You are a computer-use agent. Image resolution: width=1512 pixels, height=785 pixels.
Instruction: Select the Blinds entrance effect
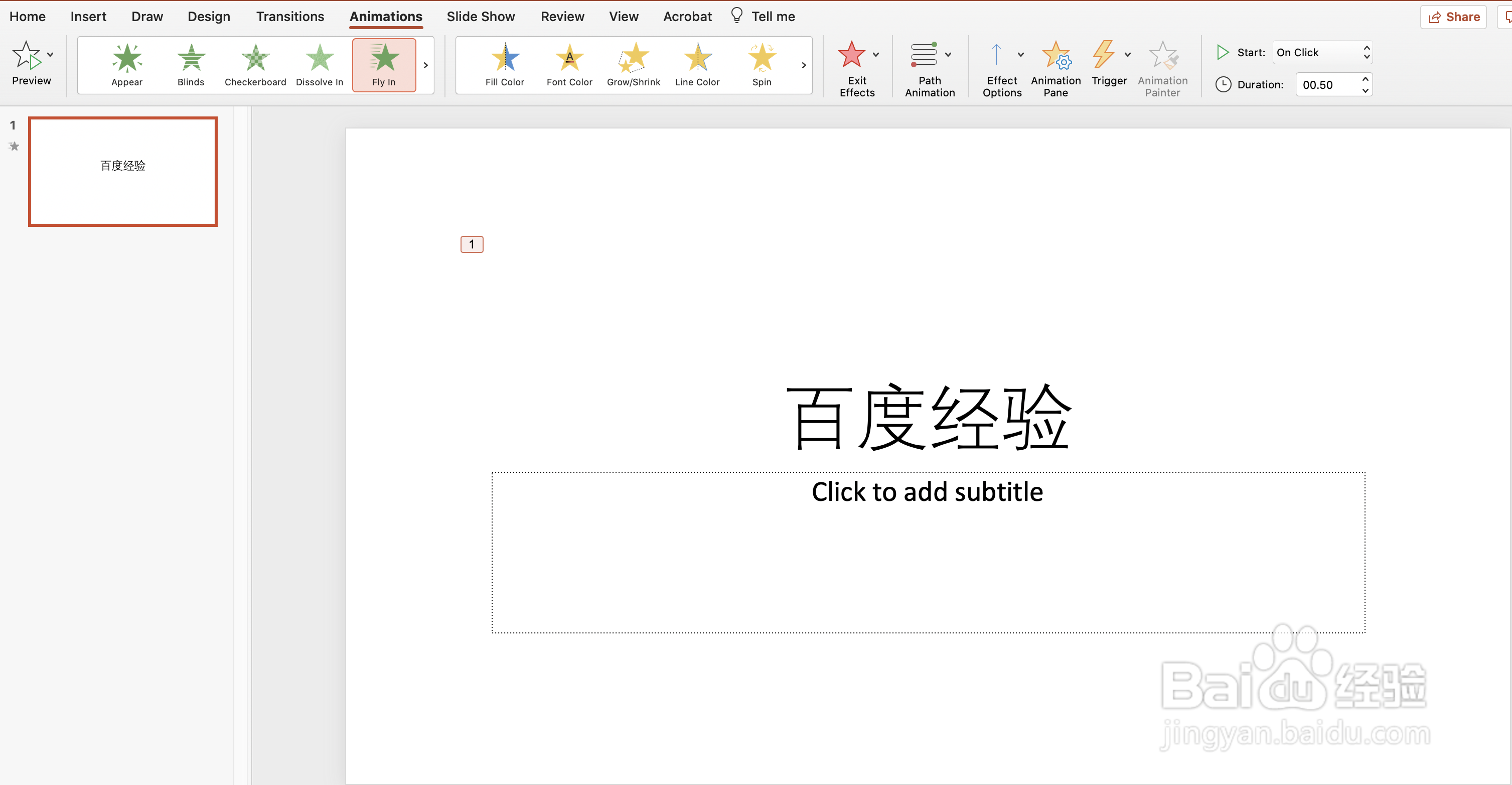coord(191,65)
